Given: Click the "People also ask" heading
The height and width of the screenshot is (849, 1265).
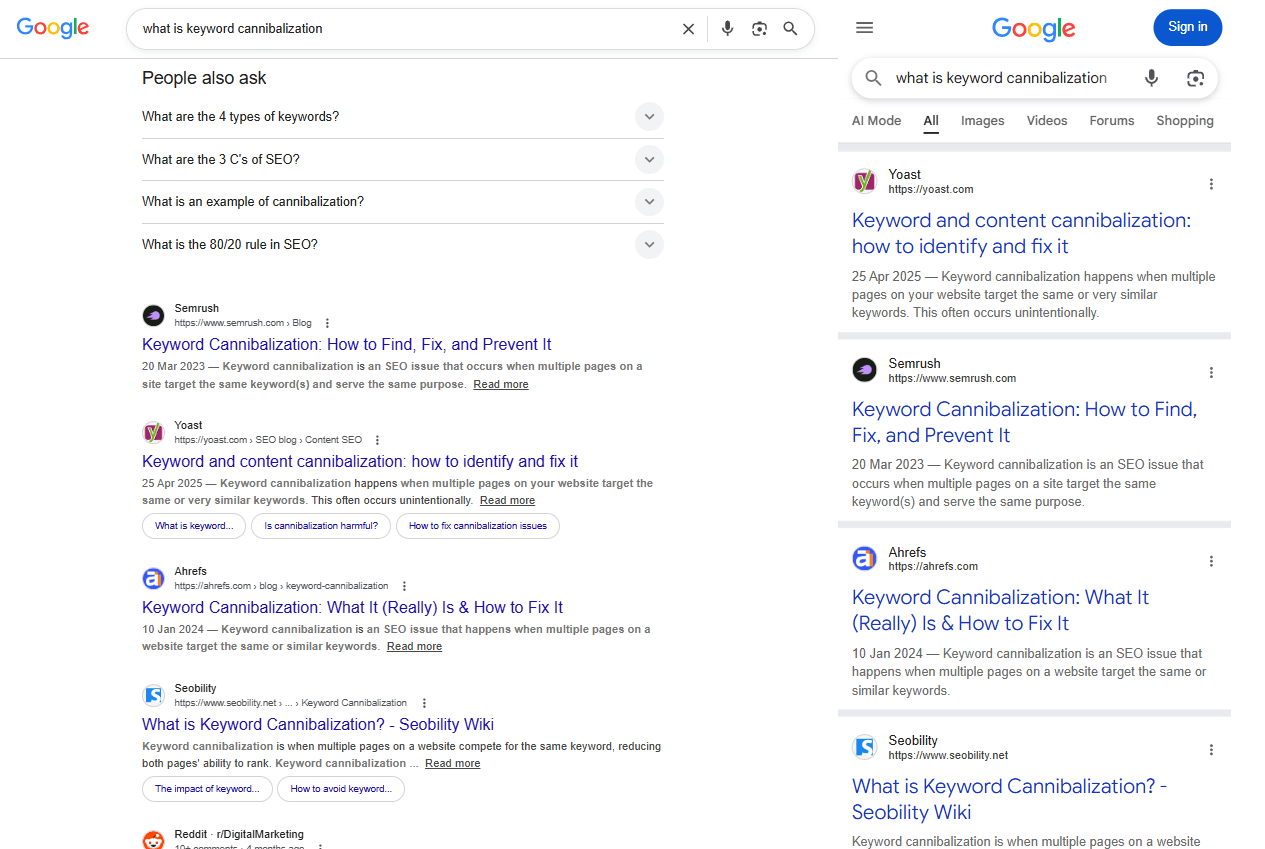Looking at the screenshot, I should 204,78.
